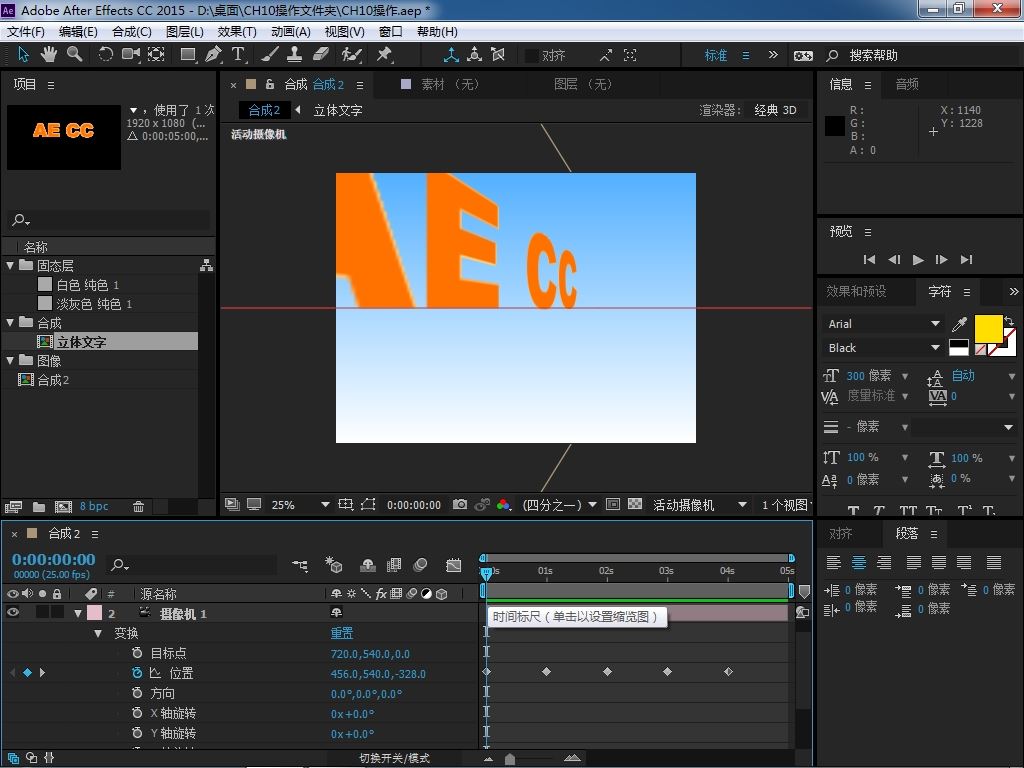
Task: Open the Black font style dropdown
Action: pyautogui.click(x=883, y=347)
